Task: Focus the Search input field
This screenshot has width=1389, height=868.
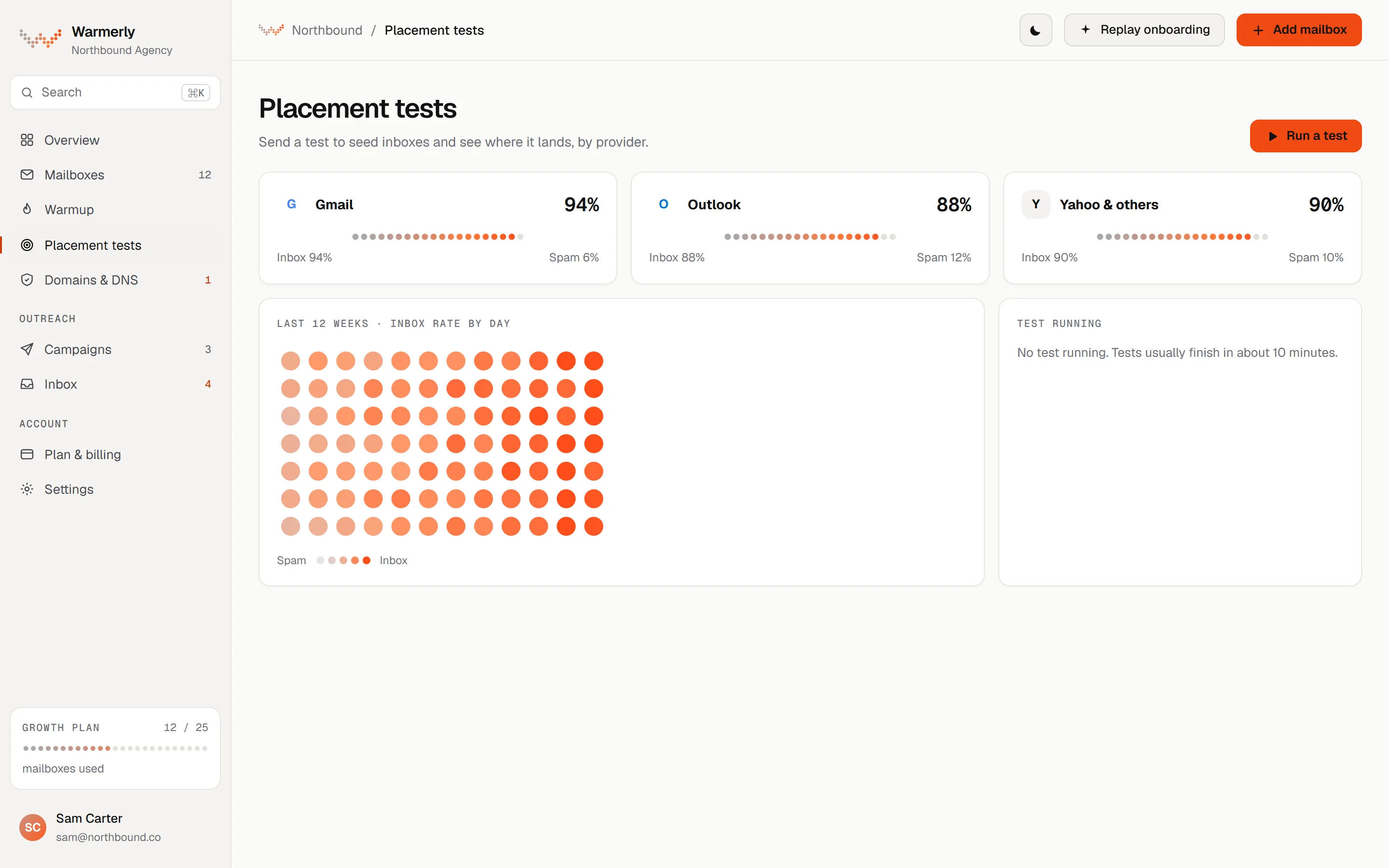Action: (x=115, y=93)
